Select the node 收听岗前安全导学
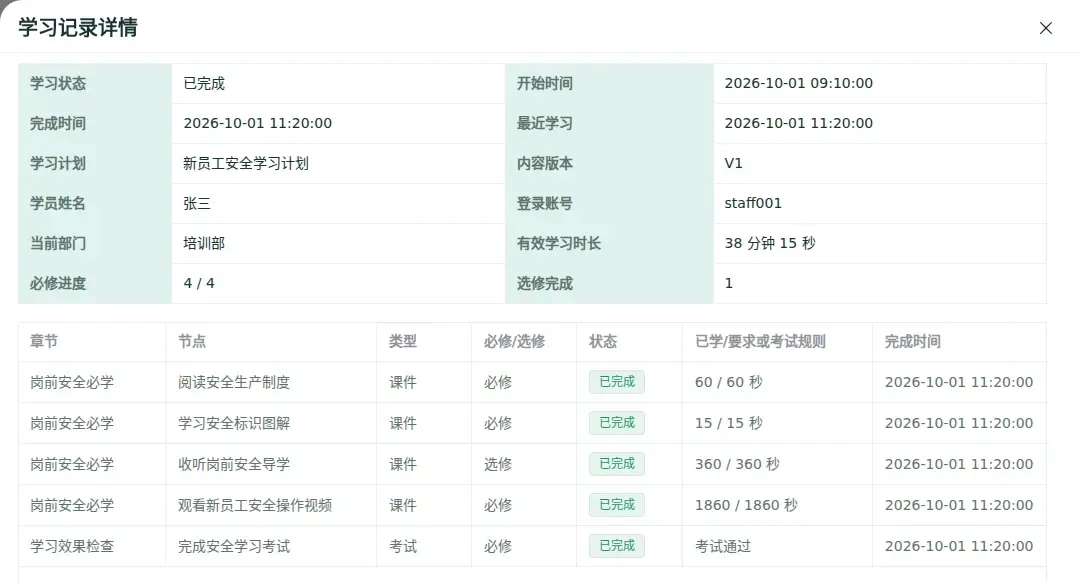The image size is (1080, 583). [x=234, y=464]
